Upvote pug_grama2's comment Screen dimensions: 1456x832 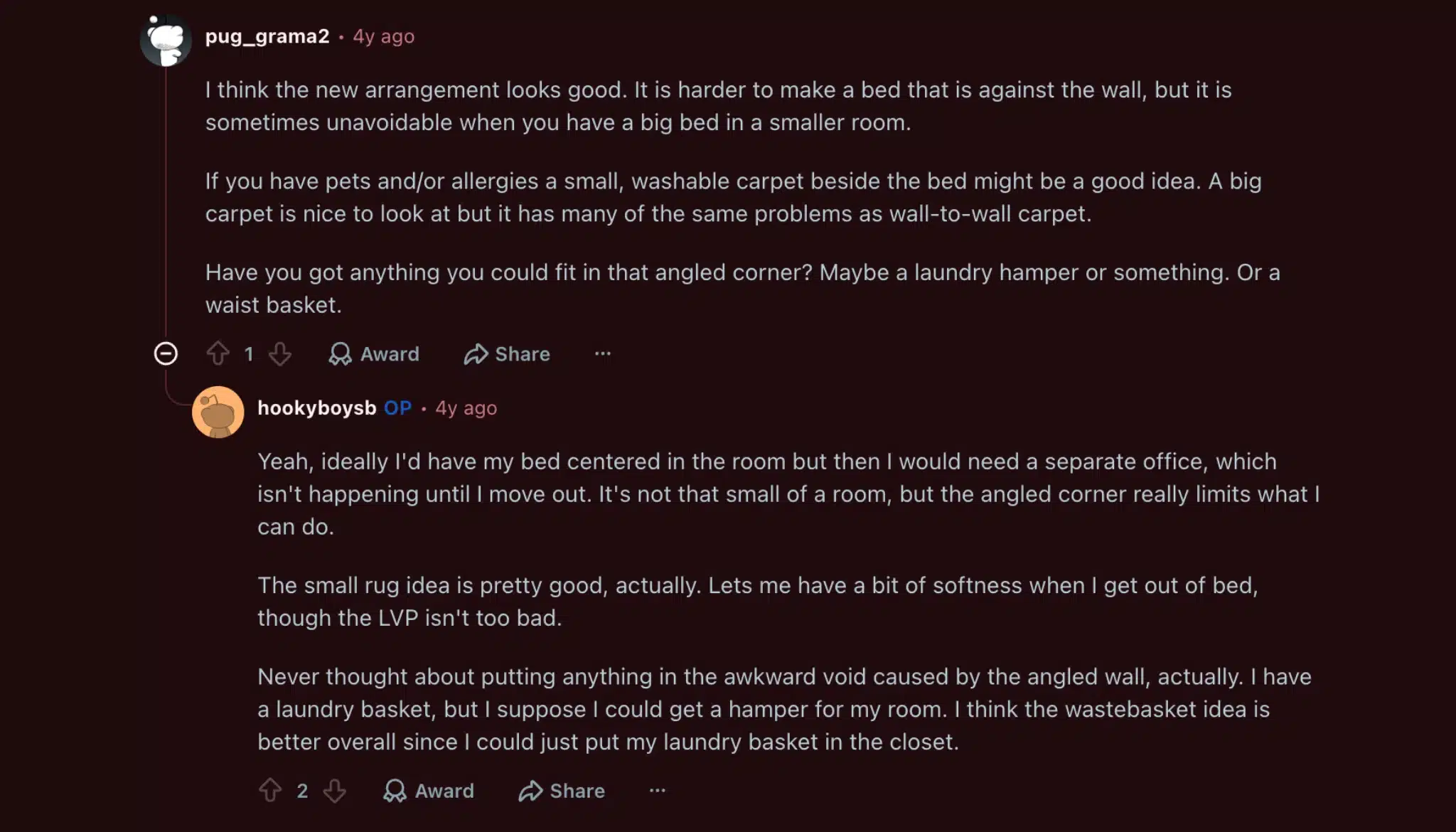coord(218,353)
